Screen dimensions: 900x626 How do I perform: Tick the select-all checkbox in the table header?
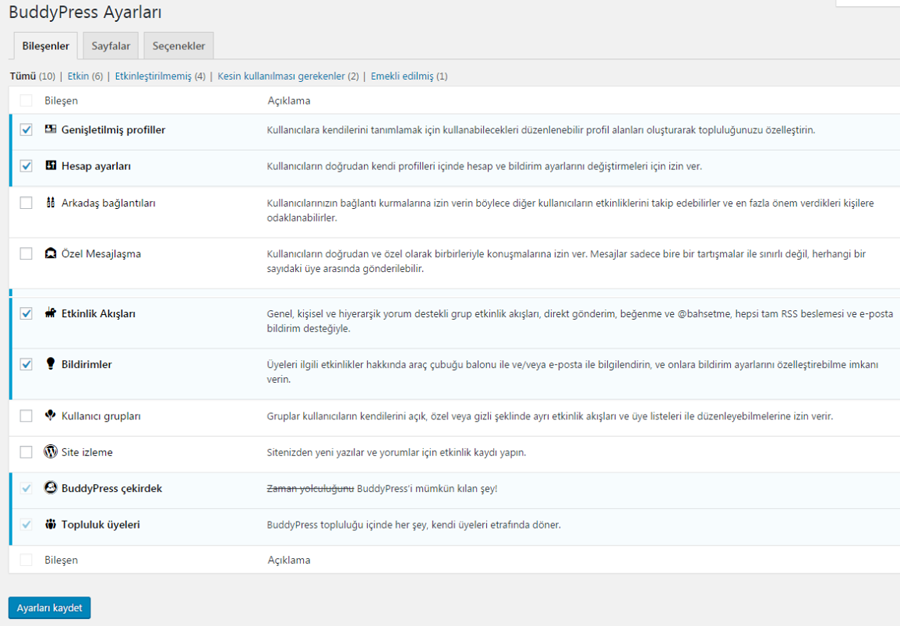click(26, 100)
